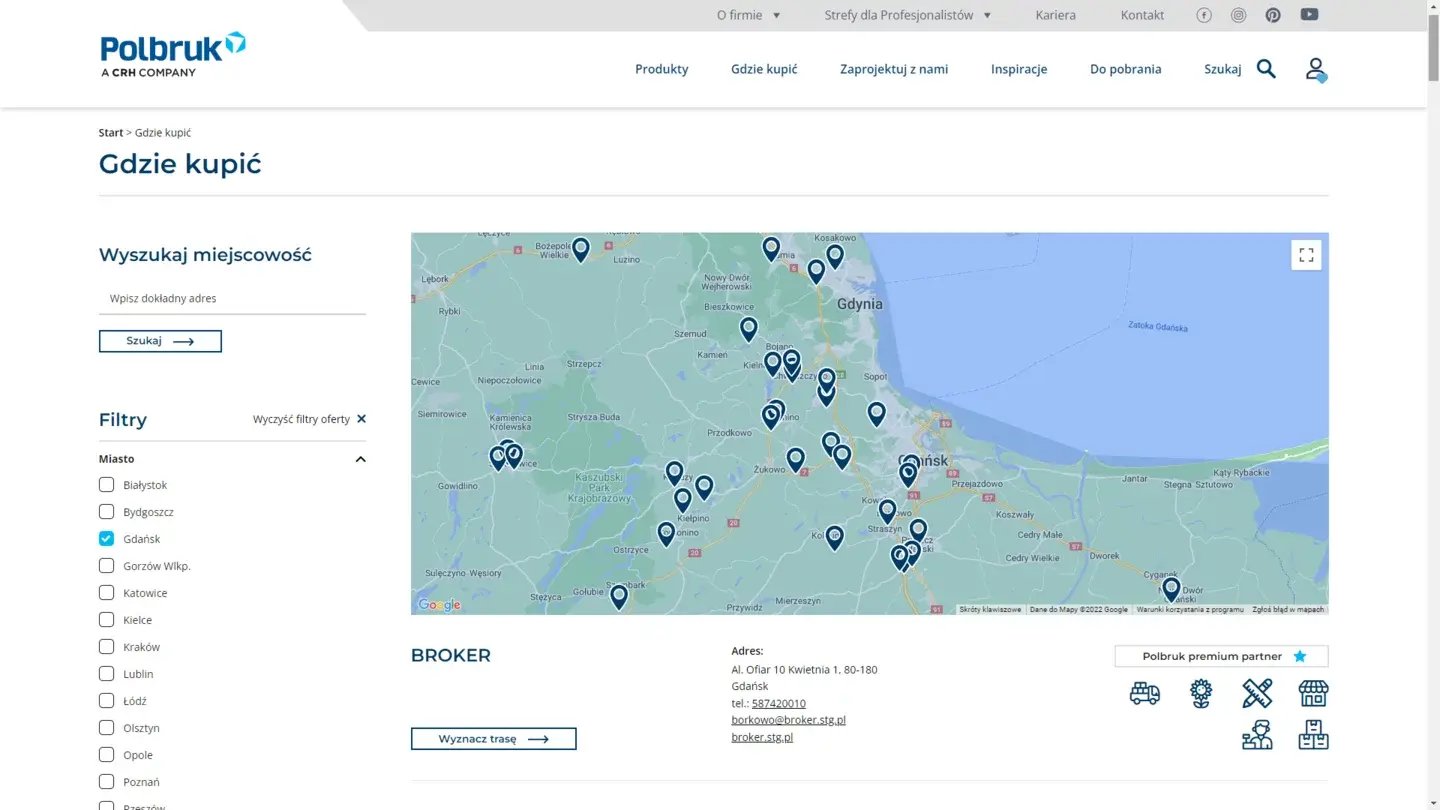Expand the O firmie dropdown

coord(748,15)
